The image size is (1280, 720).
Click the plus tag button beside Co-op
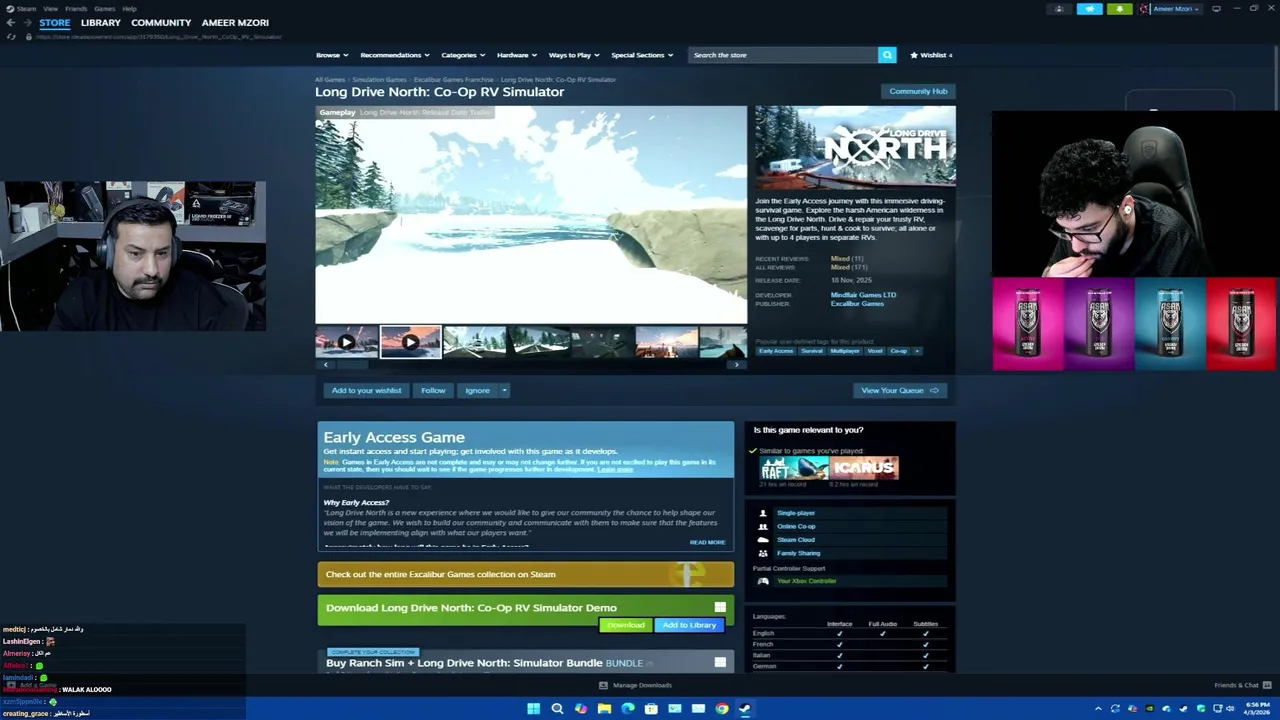coord(917,351)
